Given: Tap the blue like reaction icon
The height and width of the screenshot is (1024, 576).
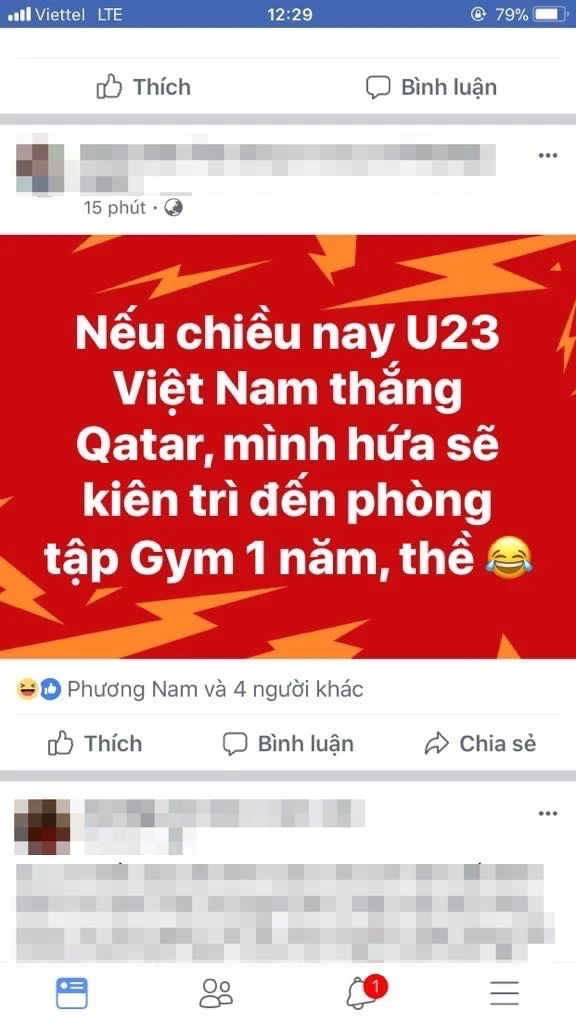Looking at the screenshot, I should point(50,689).
